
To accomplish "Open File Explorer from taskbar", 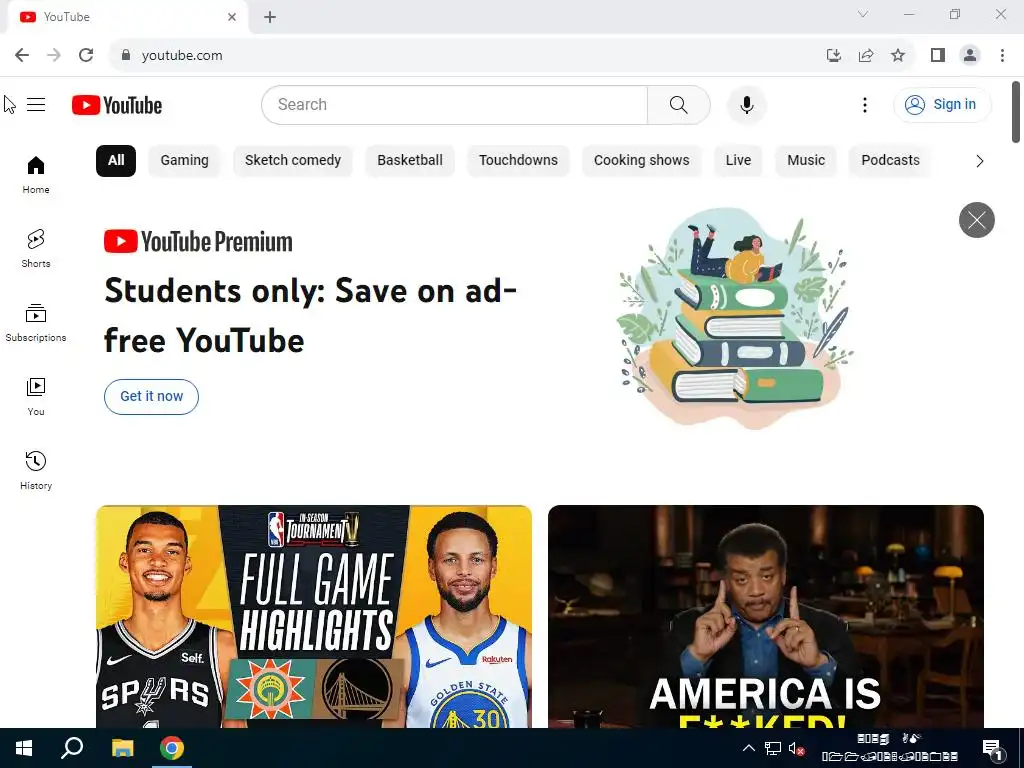I will [122, 748].
